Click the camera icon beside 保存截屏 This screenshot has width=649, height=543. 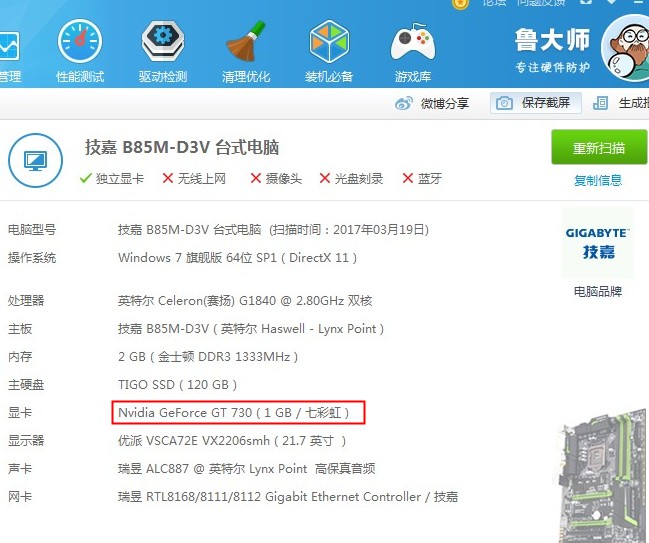(x=504, y=103)
